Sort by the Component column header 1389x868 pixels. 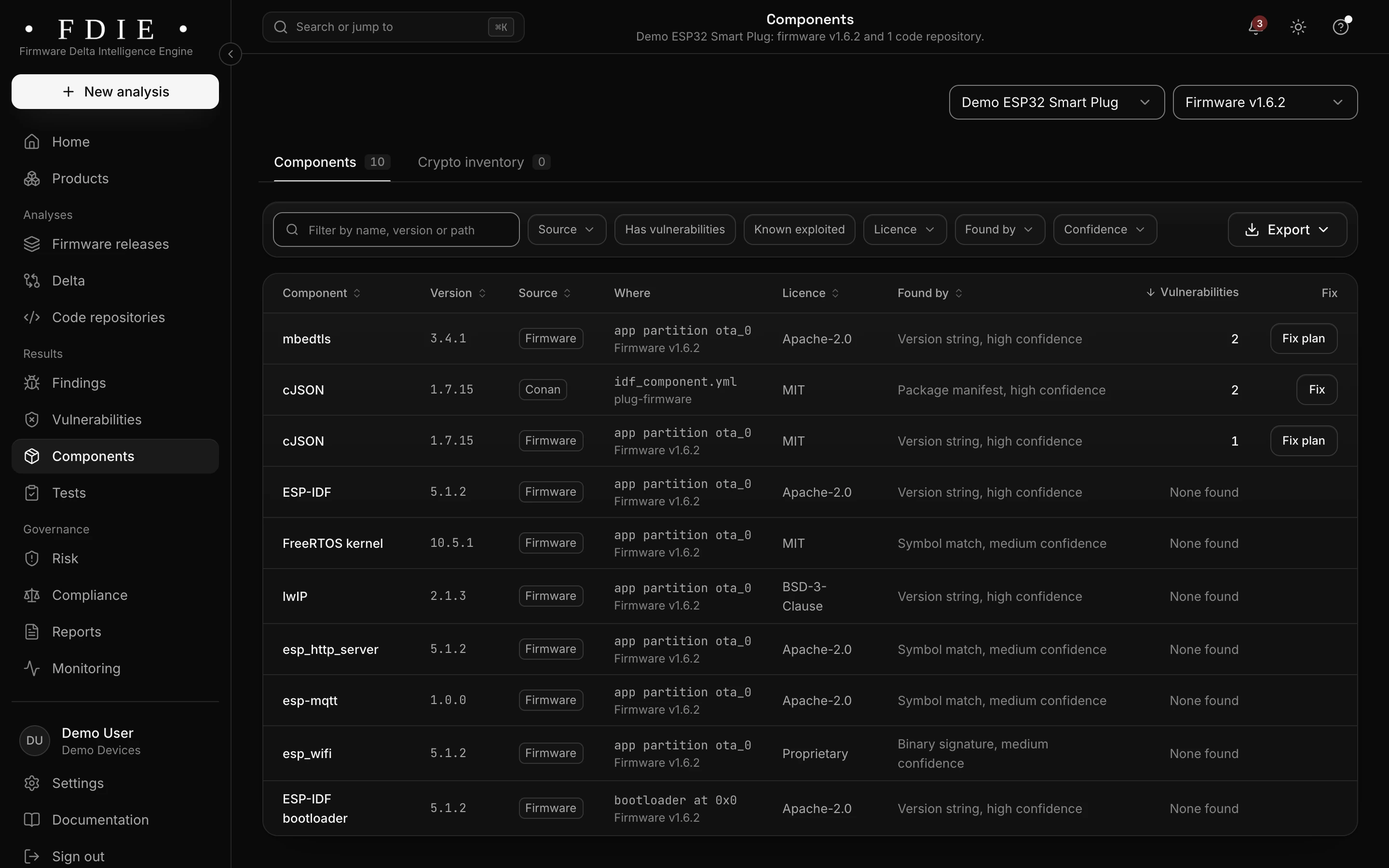click(321, 293)
